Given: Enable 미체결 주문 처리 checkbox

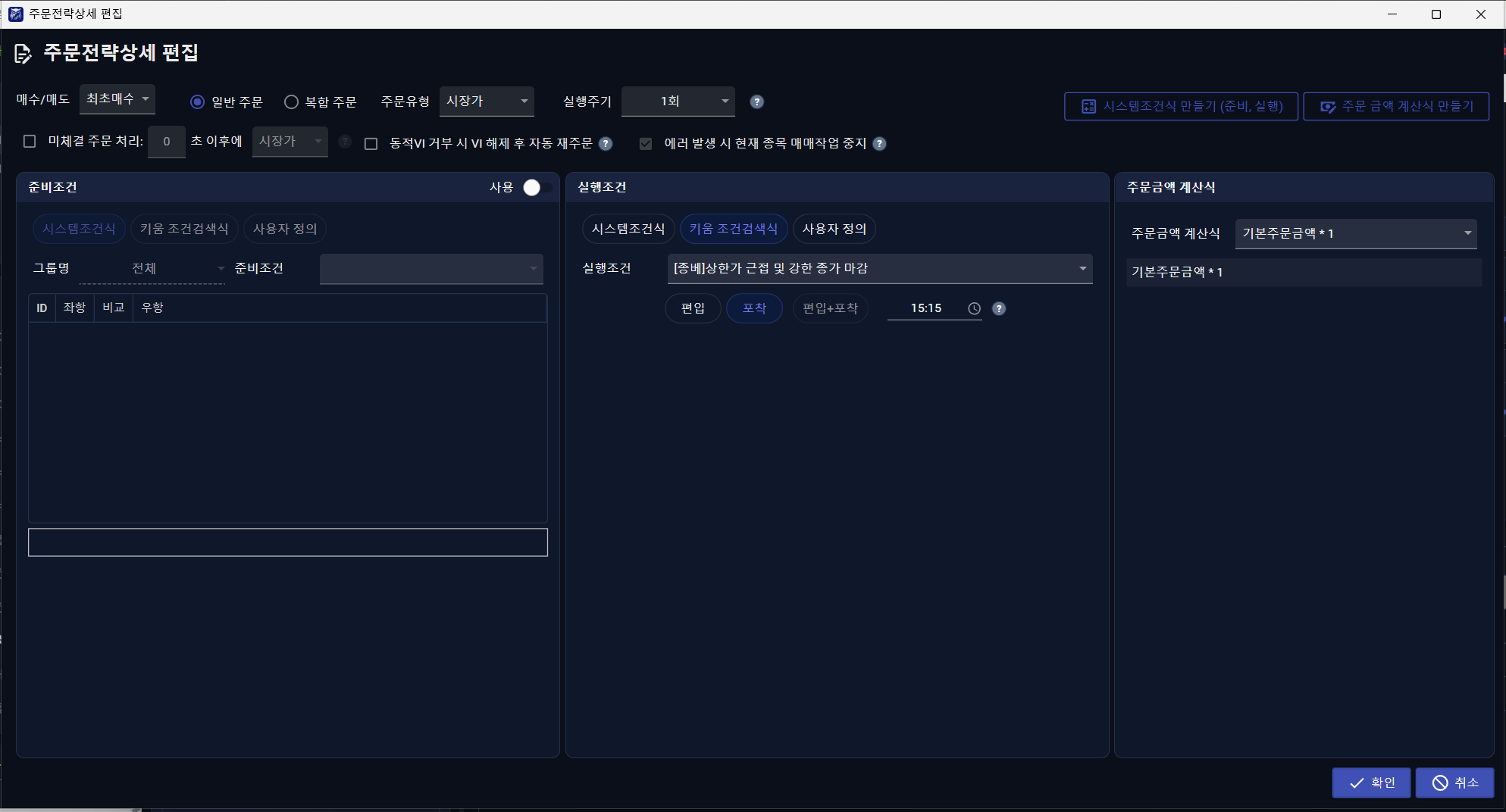Looking at the screenshot, I should pos(30,141).
